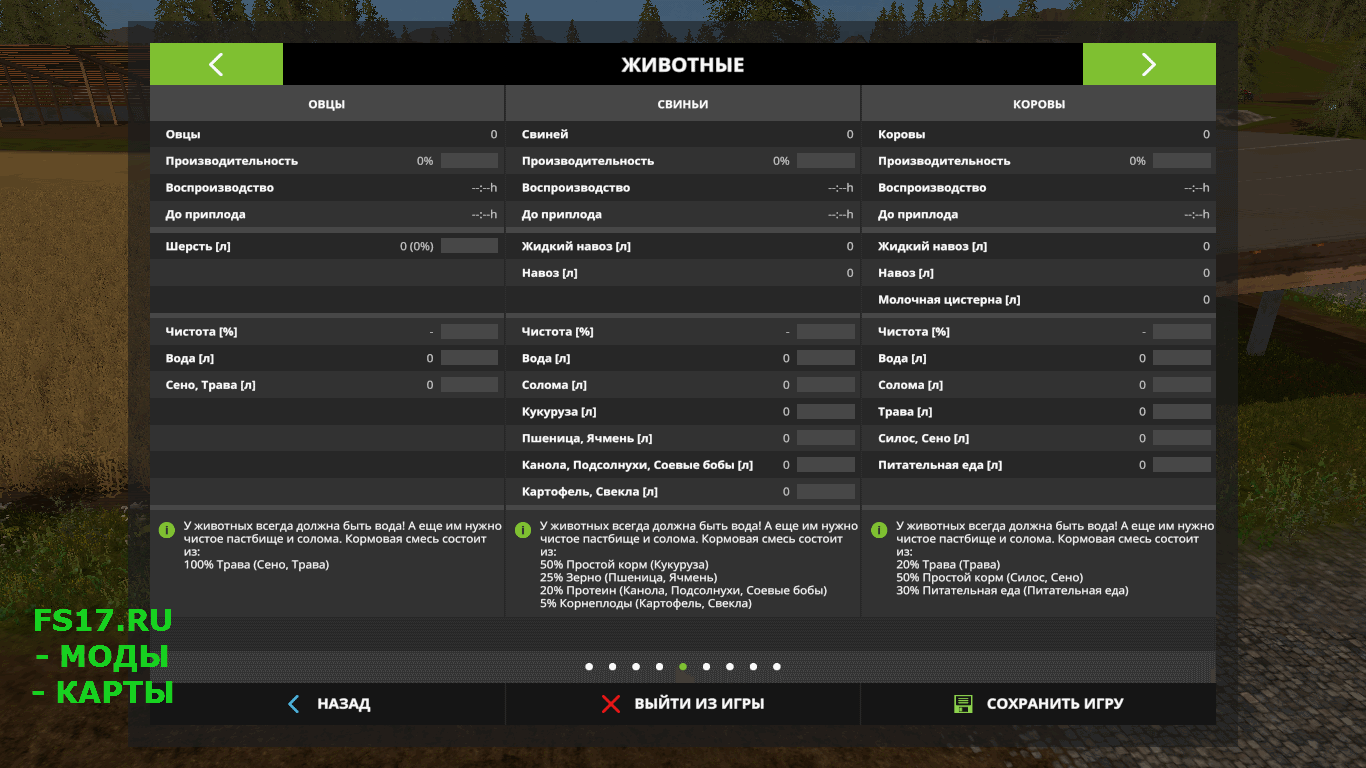The image size is (1366, 768).
Task: Click the Коровы count row label
Action: point(901,134)
